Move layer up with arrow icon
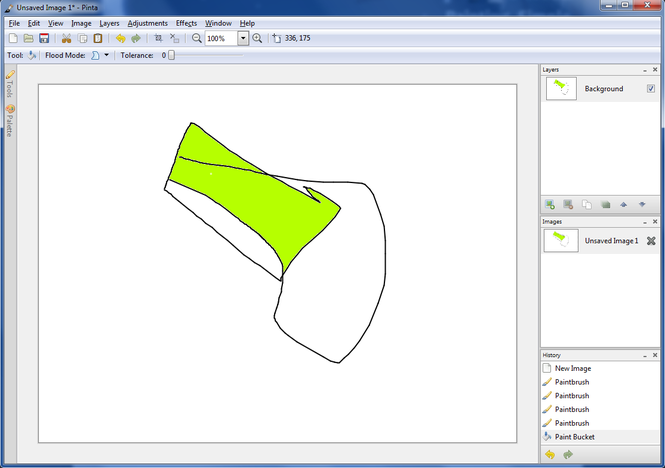Viewport: 665px width, 468px height. 623,204
